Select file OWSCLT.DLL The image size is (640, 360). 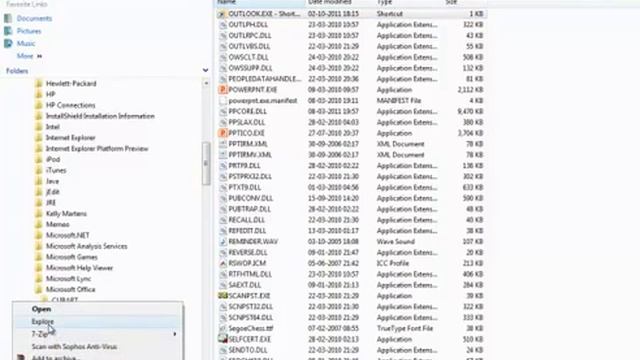[248, 57]
